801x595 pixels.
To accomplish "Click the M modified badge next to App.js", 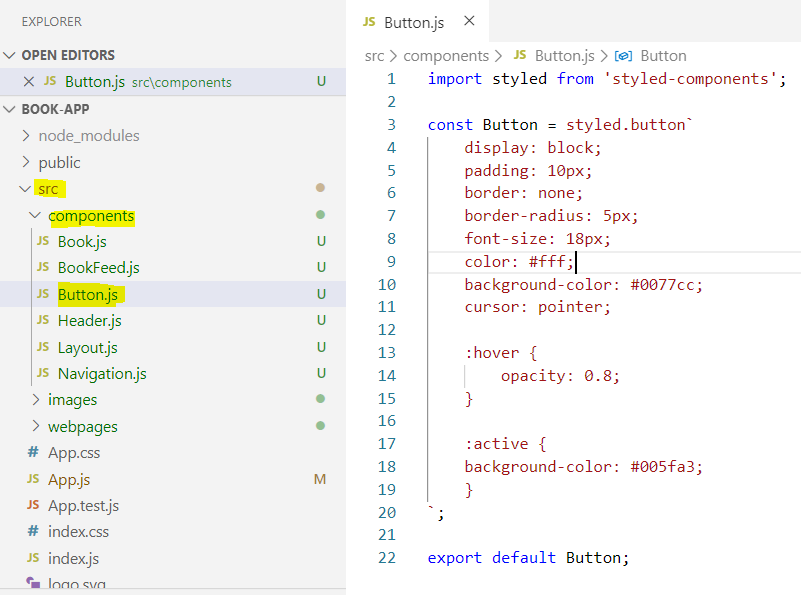I will [320, 479].
